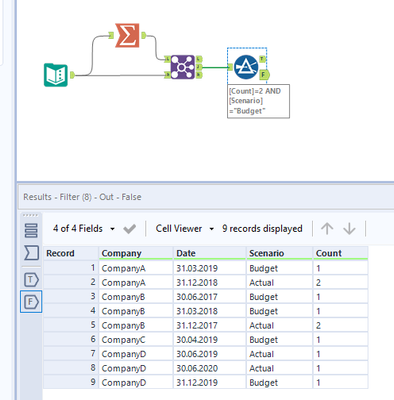Select date cell 31.12.2019

click(209, 382)
